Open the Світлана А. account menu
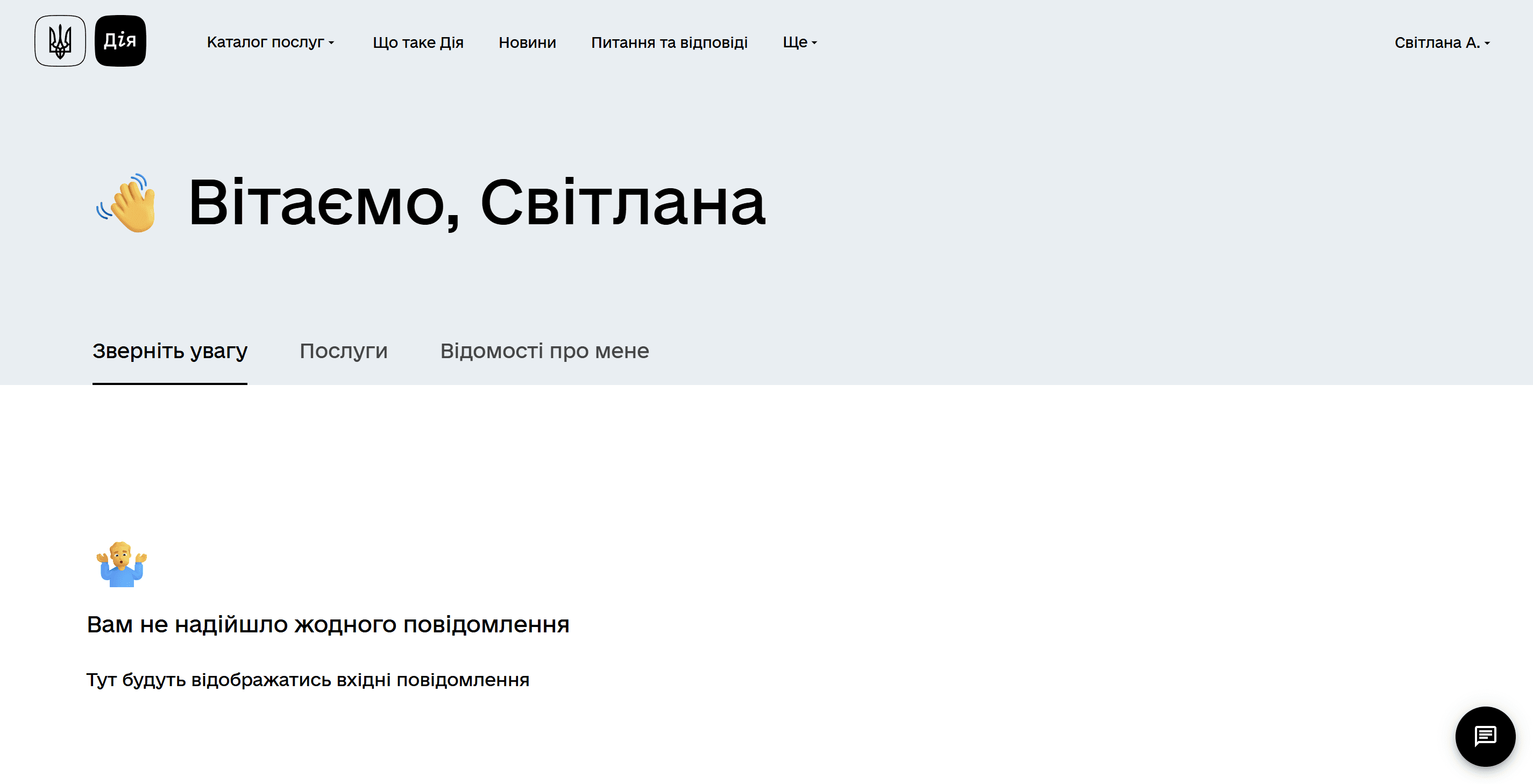The image size is (1533, 784). pos(1437,43)
